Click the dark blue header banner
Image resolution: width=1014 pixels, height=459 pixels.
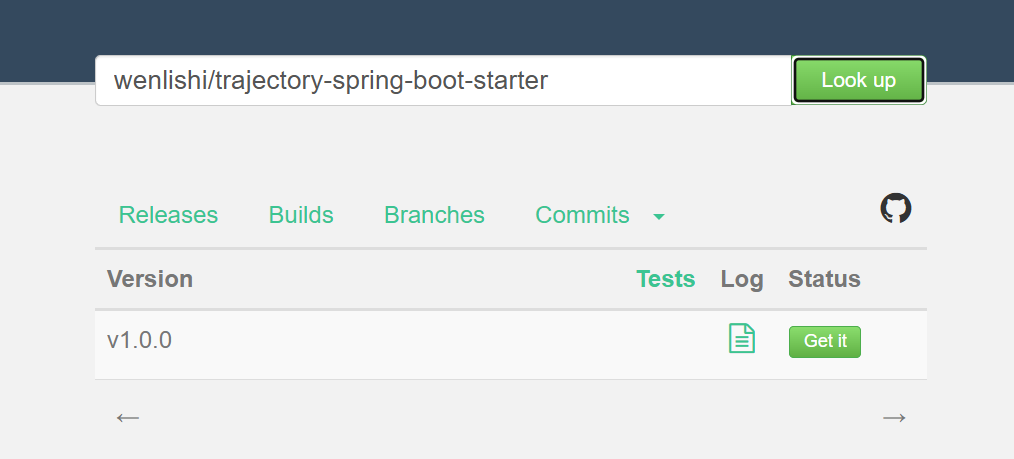[506, 25]
